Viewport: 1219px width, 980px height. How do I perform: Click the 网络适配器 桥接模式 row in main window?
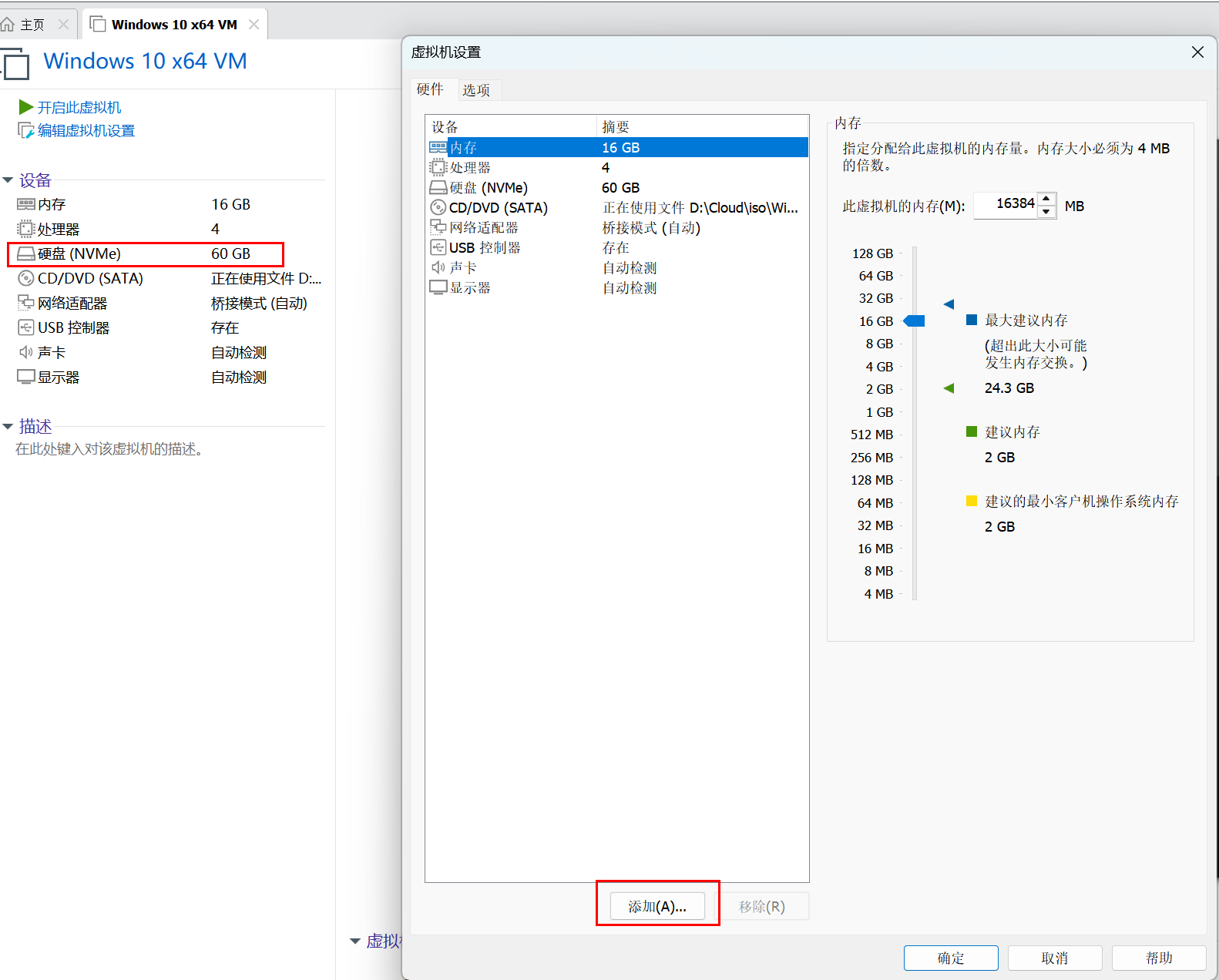pyautogui.click(x=170, y=303)
